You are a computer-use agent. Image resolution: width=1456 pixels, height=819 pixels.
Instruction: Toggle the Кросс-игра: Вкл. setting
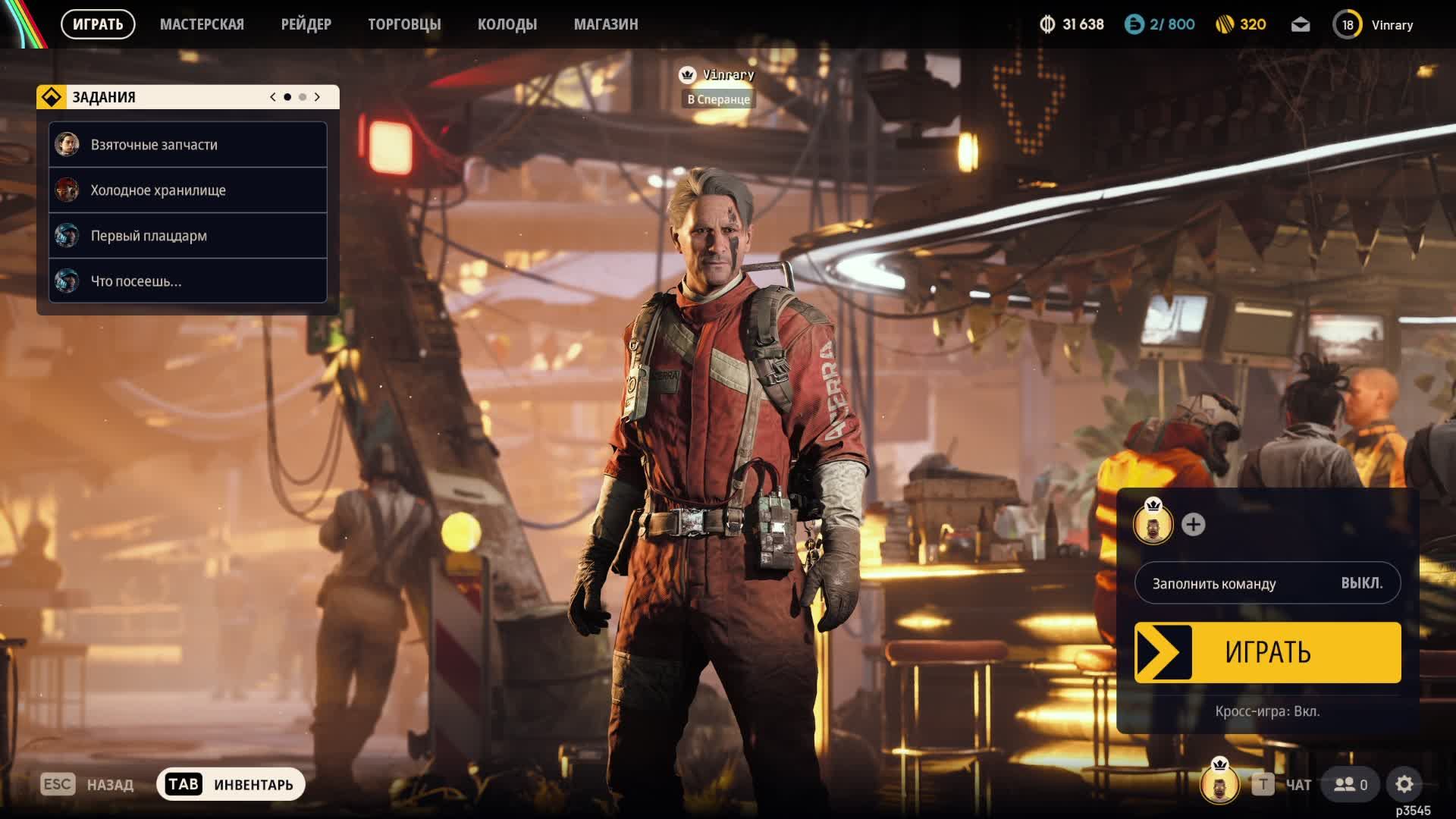click(x=1267, y=711)
